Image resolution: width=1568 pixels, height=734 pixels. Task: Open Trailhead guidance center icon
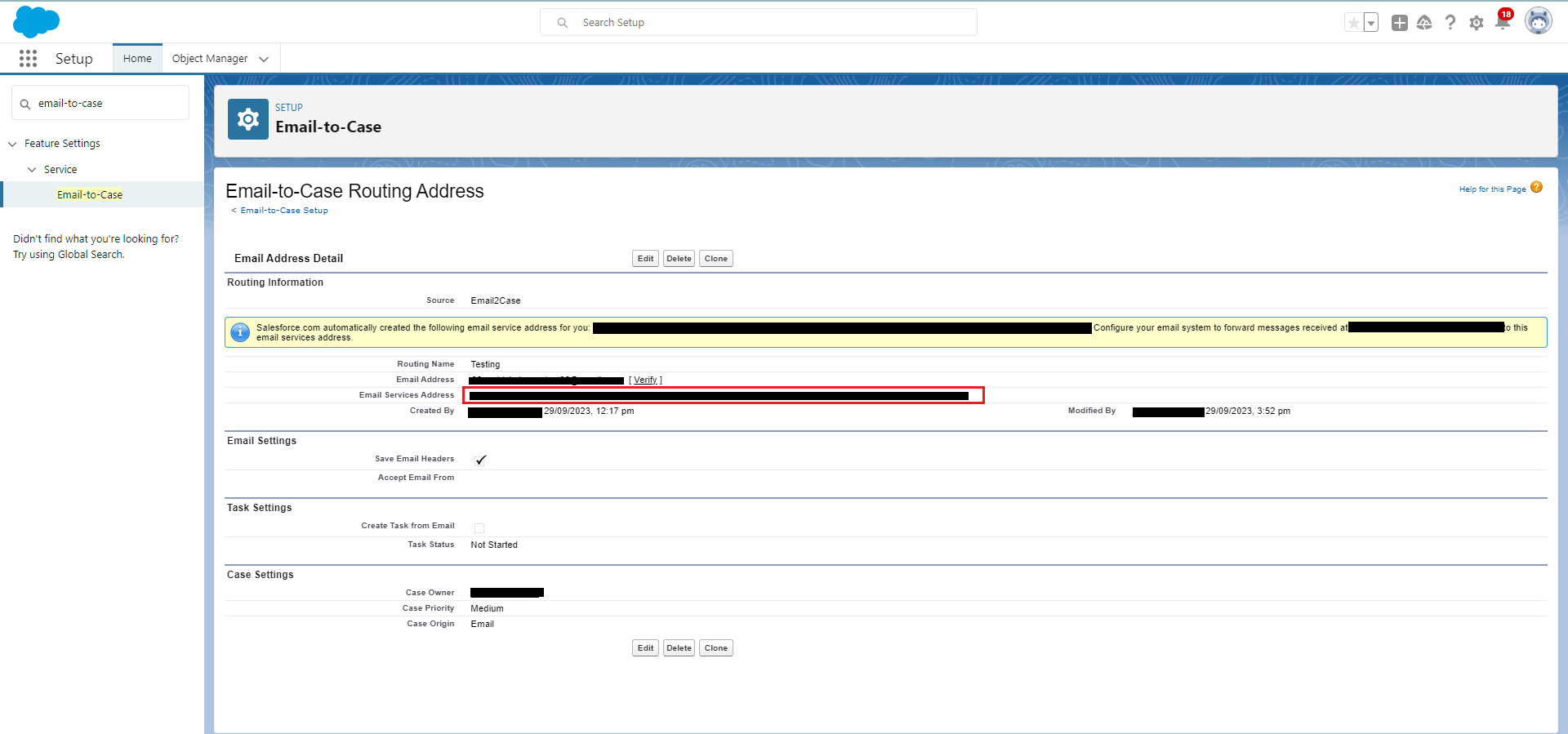click(1424, 23)
